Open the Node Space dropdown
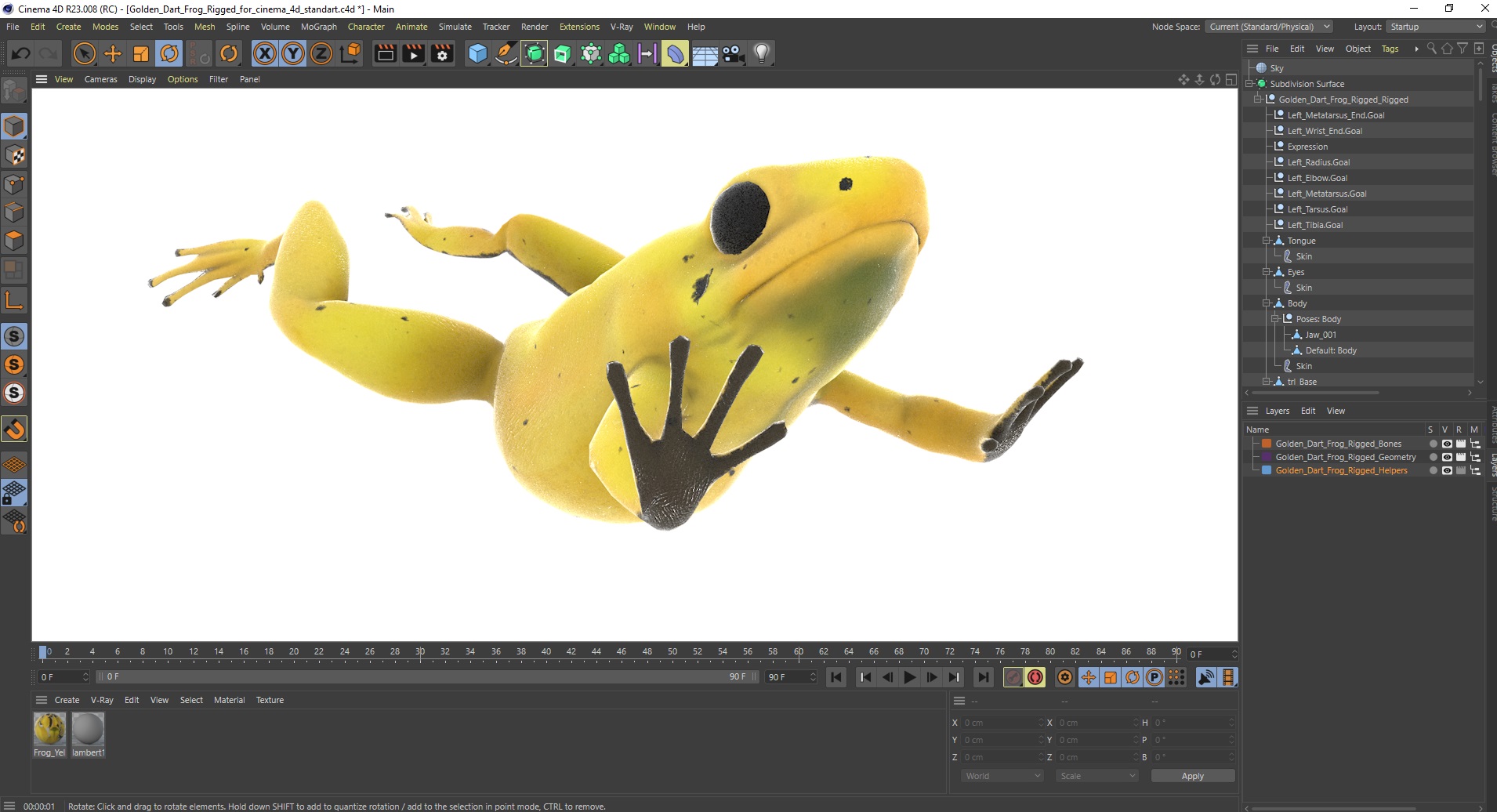This screenshot has width=1497, height=812. [x=1268, y=27]
